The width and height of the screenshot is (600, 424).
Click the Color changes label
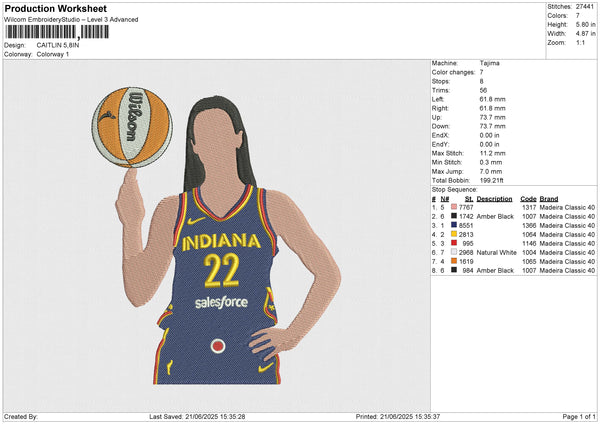coord(453,72)
